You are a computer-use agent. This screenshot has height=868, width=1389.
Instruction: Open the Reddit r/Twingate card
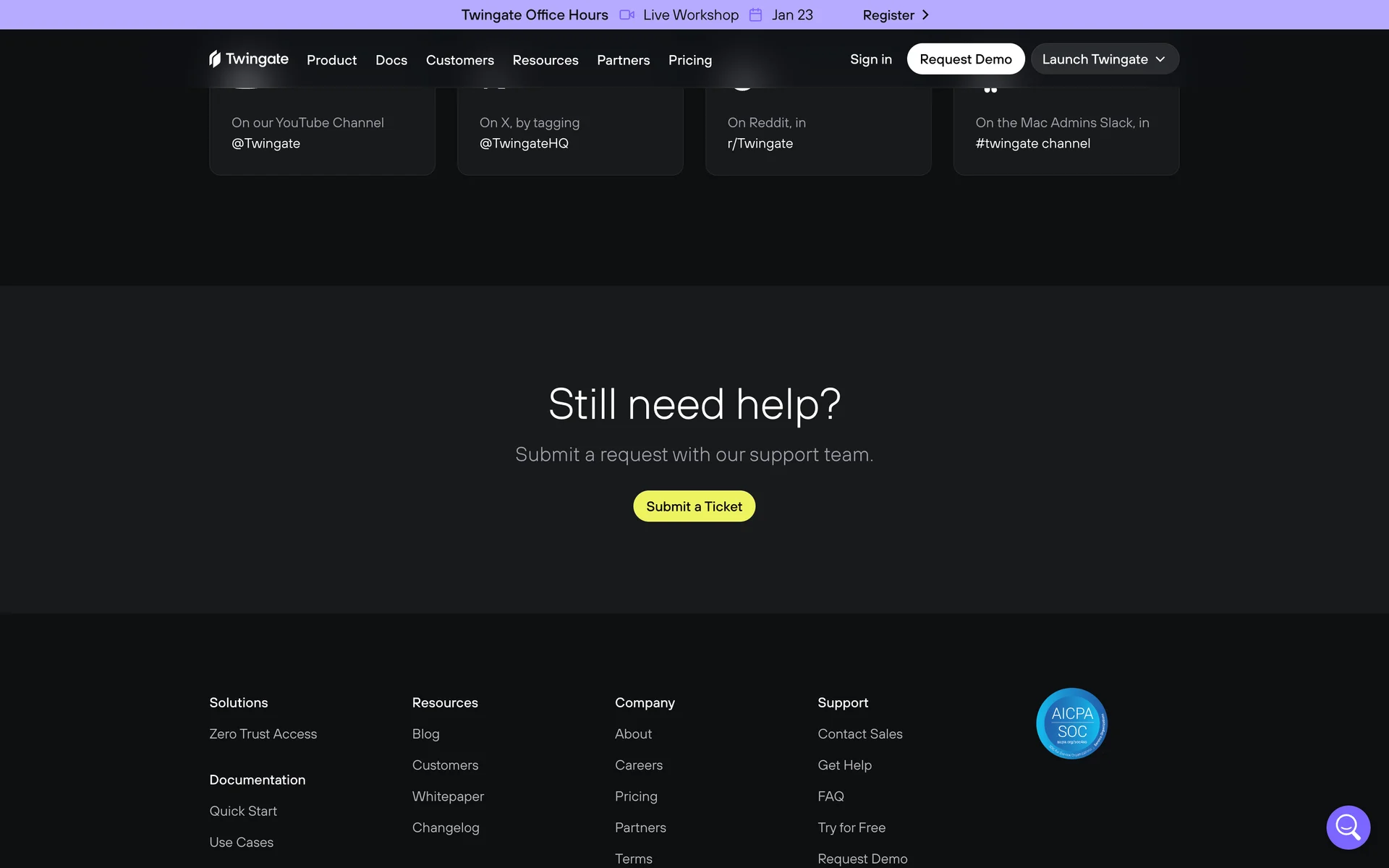pos(817,133)
